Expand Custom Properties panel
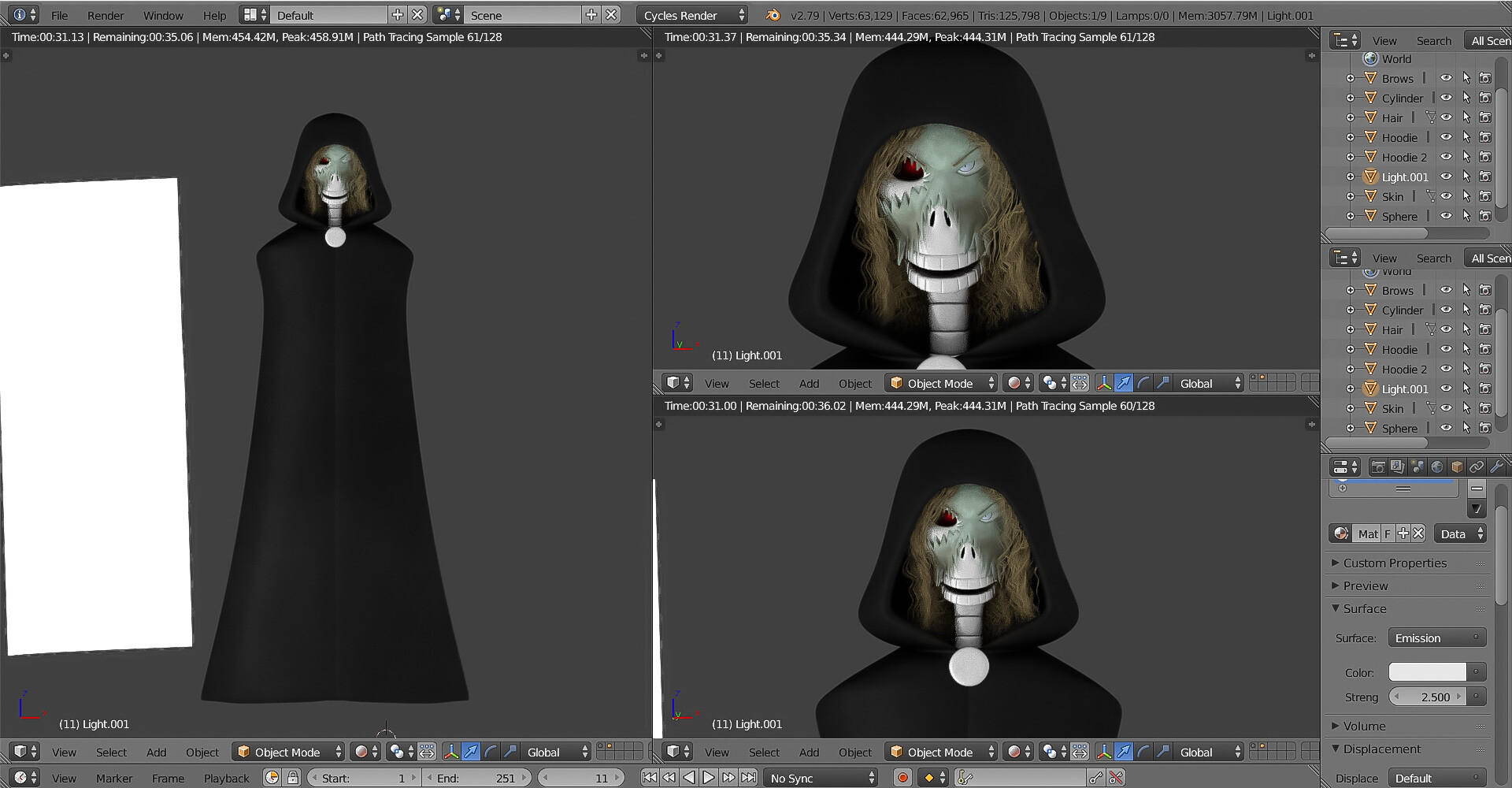The width and height of the screenshot is (1512, 788). pos(1395,563)
